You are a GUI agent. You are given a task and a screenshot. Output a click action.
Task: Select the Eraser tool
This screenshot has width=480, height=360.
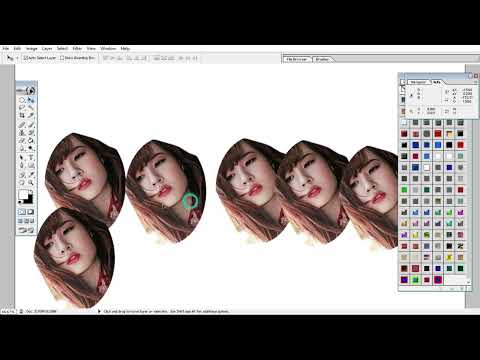22,140
